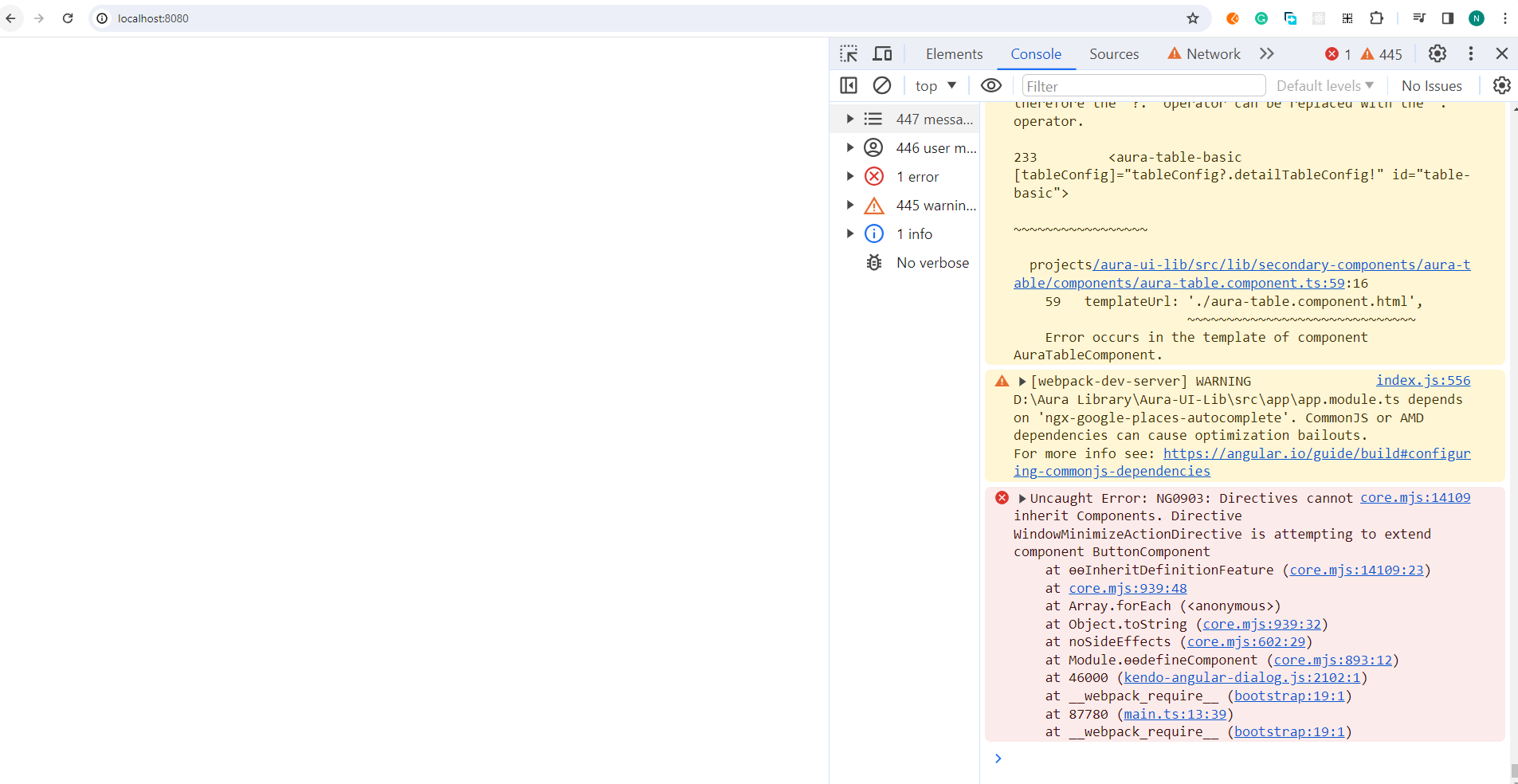Reload the localhost page
Viewport: 1518px width, 784px height.
click(68, 18)
